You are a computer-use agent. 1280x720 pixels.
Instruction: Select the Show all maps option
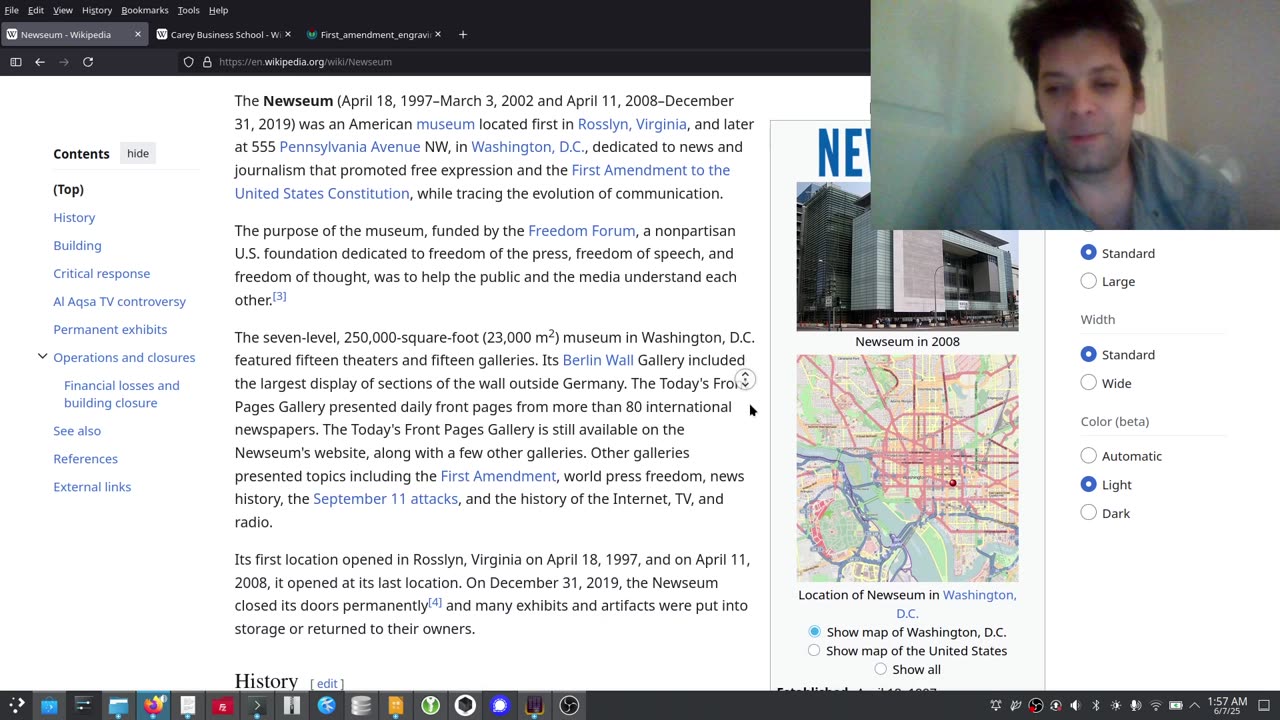(x=880, y=669)
